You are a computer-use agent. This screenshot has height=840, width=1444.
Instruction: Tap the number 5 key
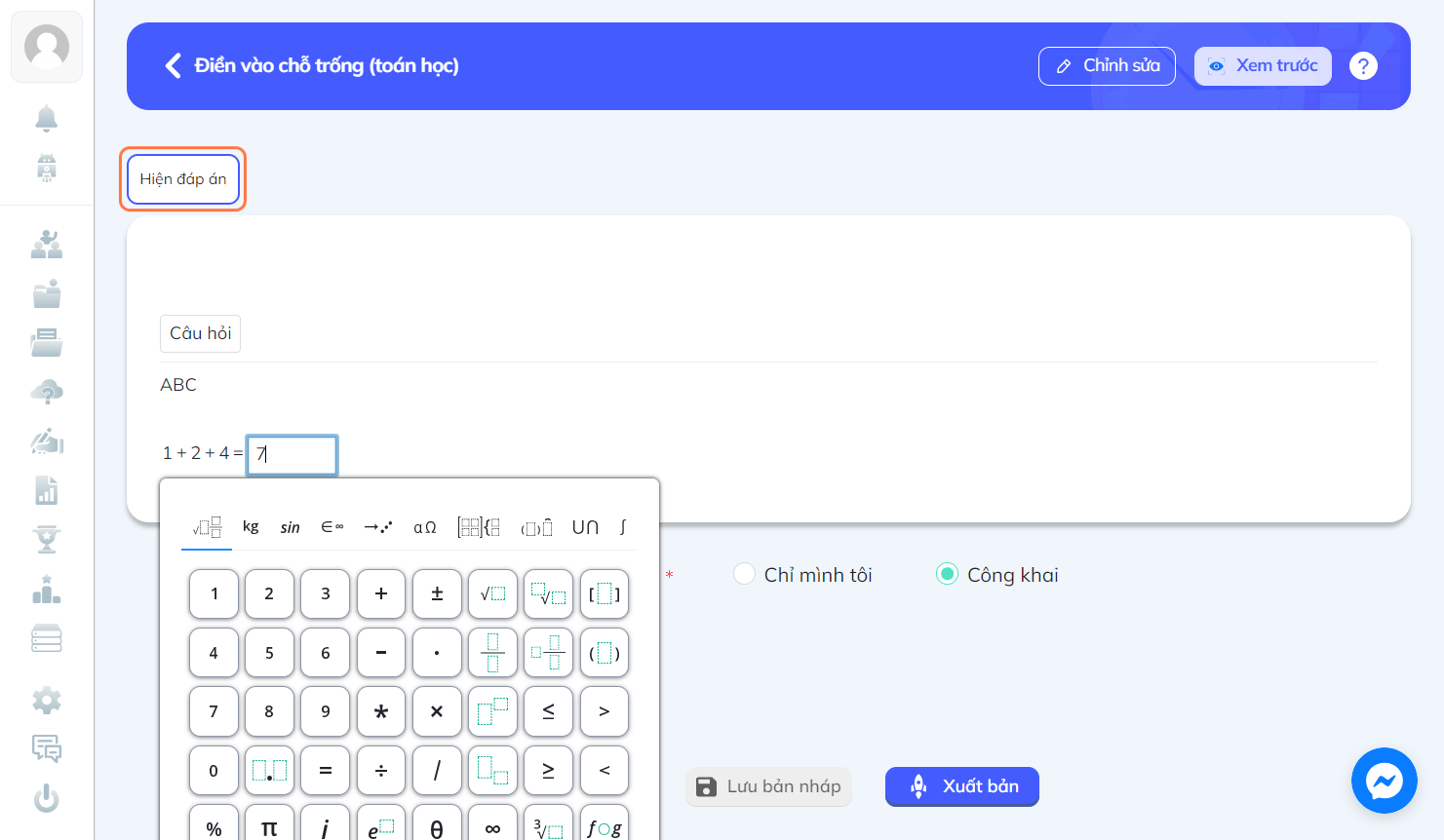[269, 653]
